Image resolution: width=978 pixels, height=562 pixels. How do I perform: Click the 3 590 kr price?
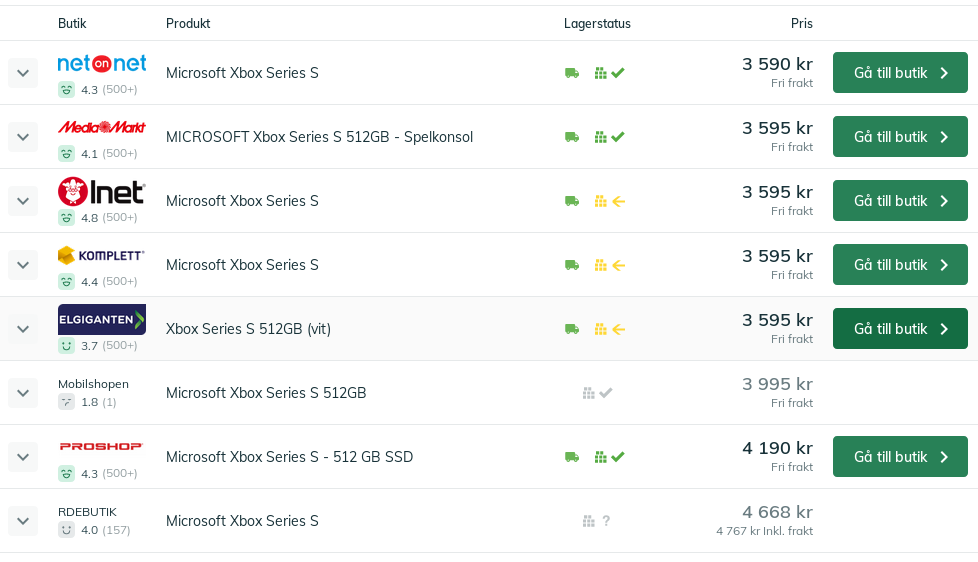[777, 64]
